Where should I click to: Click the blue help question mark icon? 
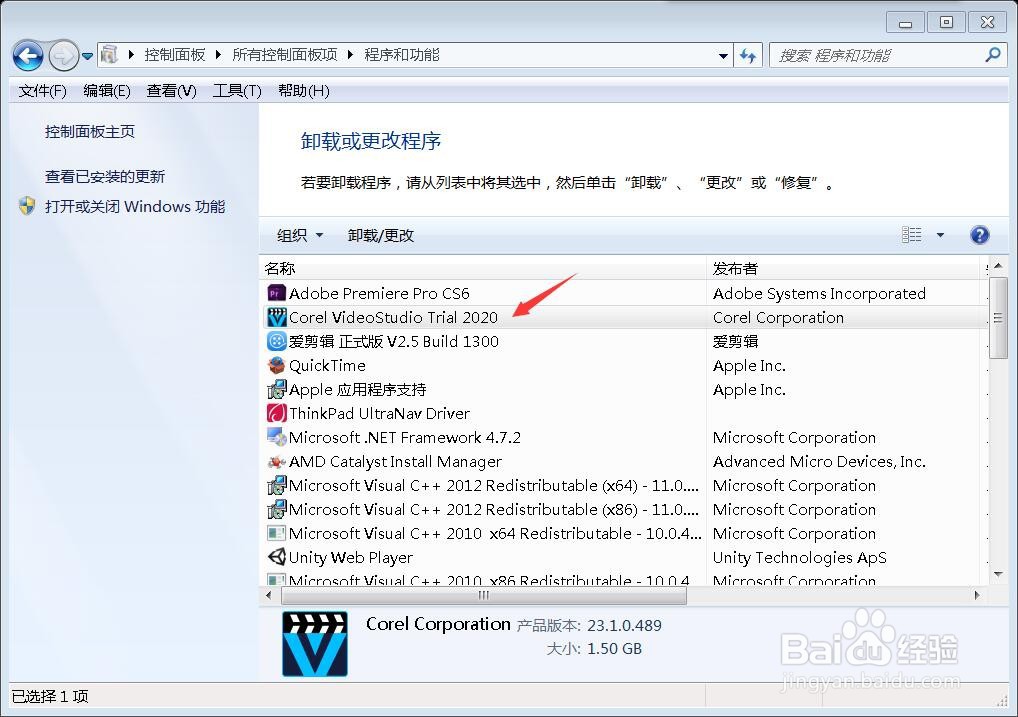click(x=979, y=234)
